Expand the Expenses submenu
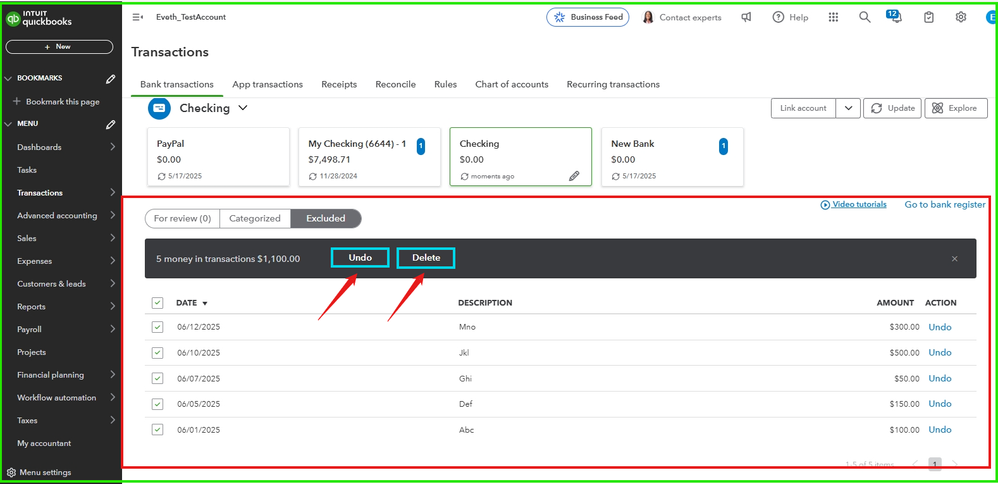 [x=113, y=261]
